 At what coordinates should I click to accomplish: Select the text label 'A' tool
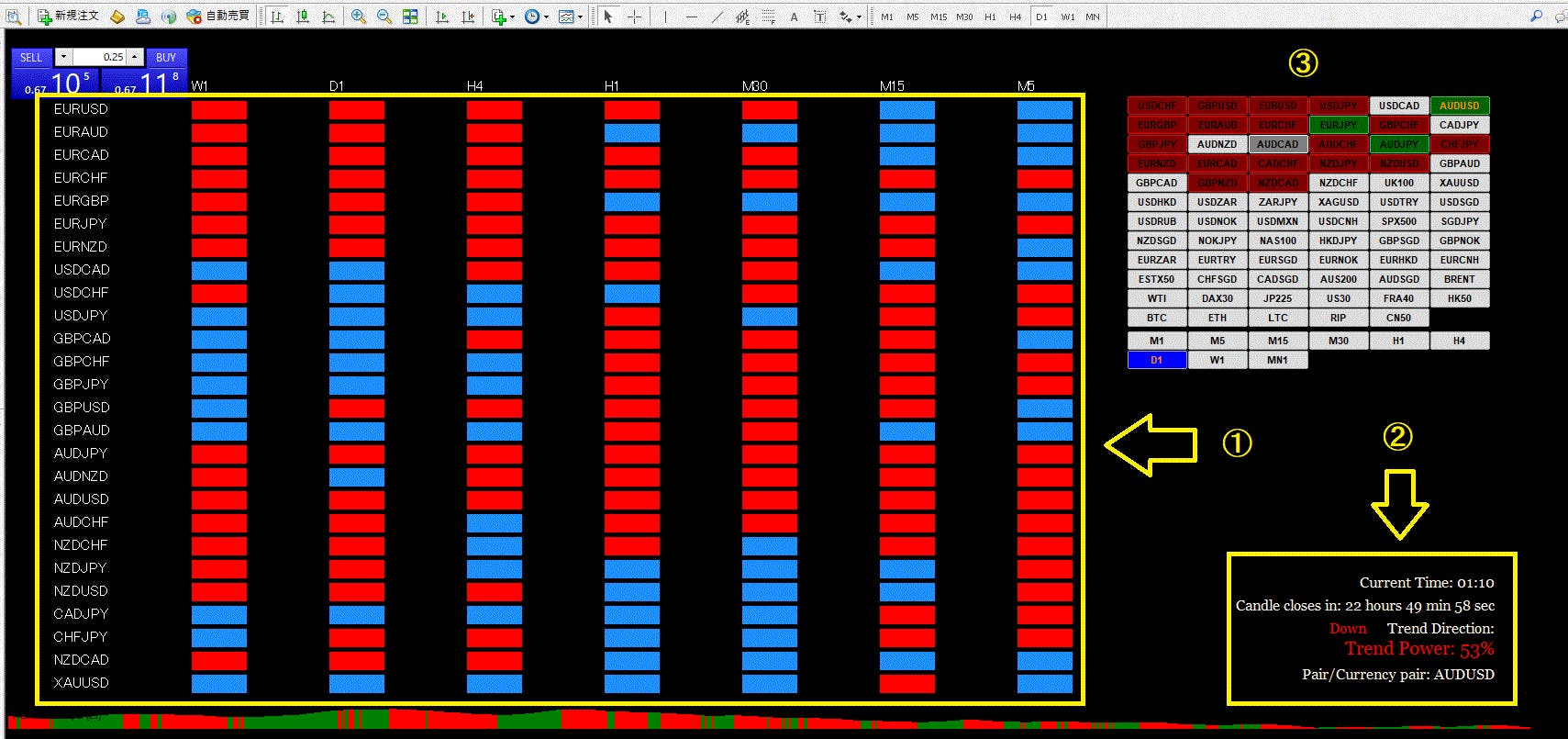click(x=794, y=17)
